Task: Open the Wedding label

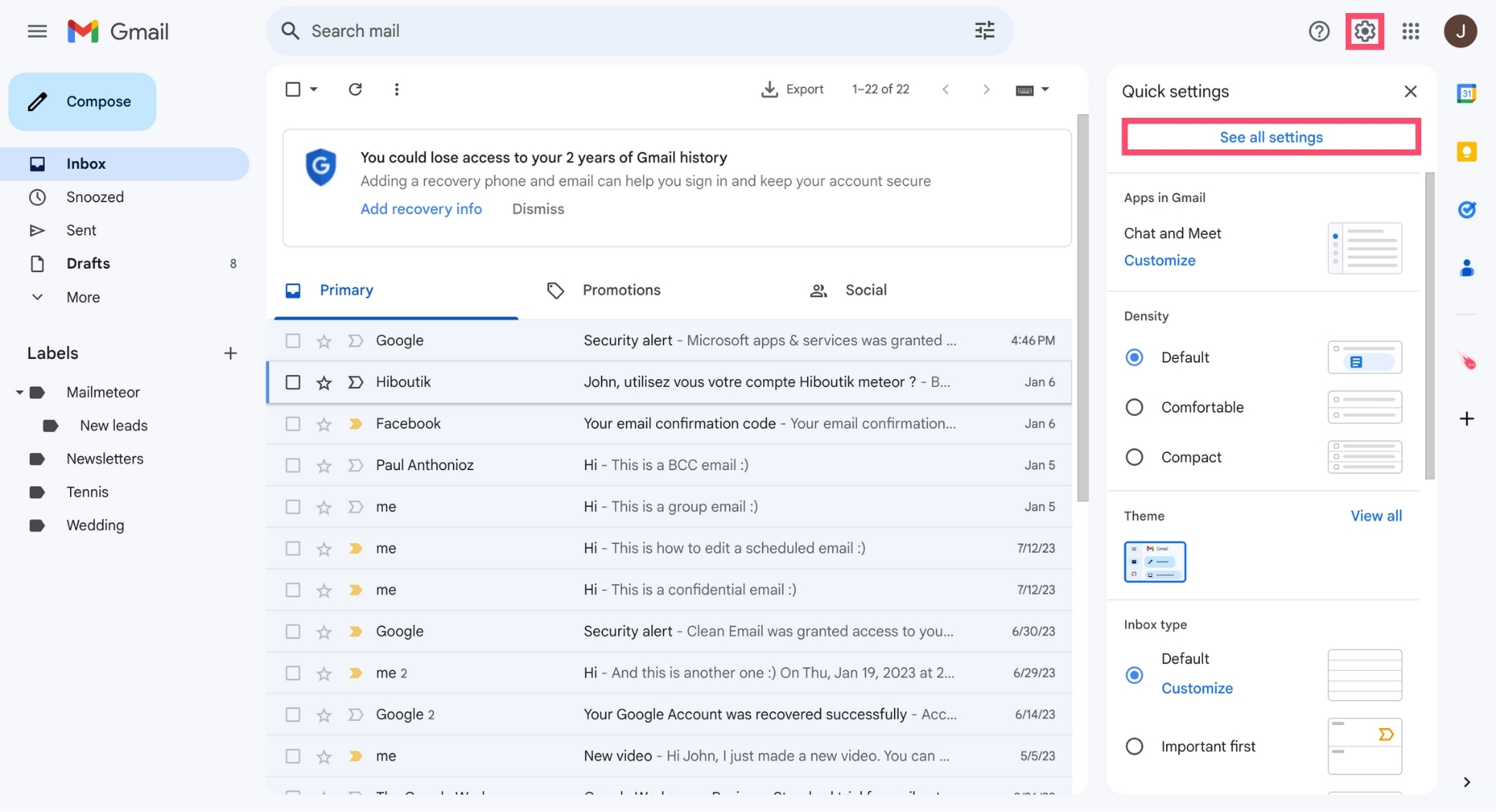Action: pos(95,525)
